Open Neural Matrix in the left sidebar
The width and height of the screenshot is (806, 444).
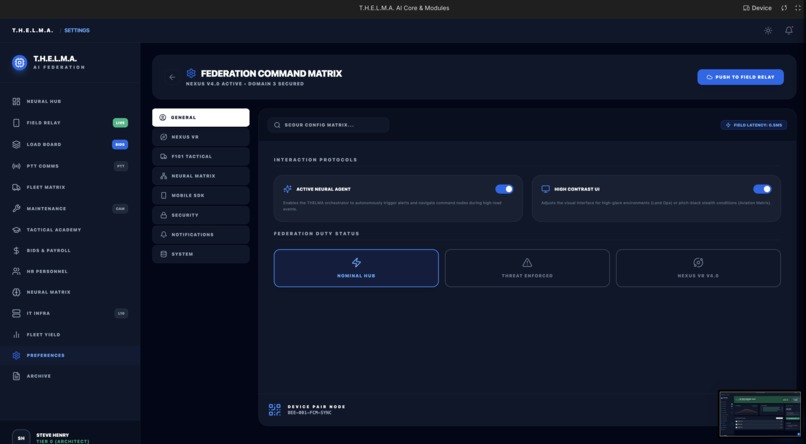(70, 292)
